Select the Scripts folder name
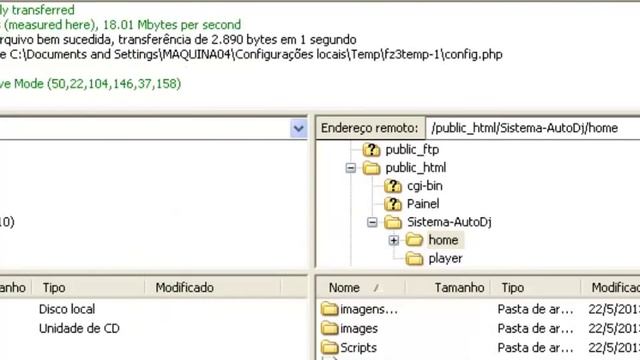 [358, 348]
